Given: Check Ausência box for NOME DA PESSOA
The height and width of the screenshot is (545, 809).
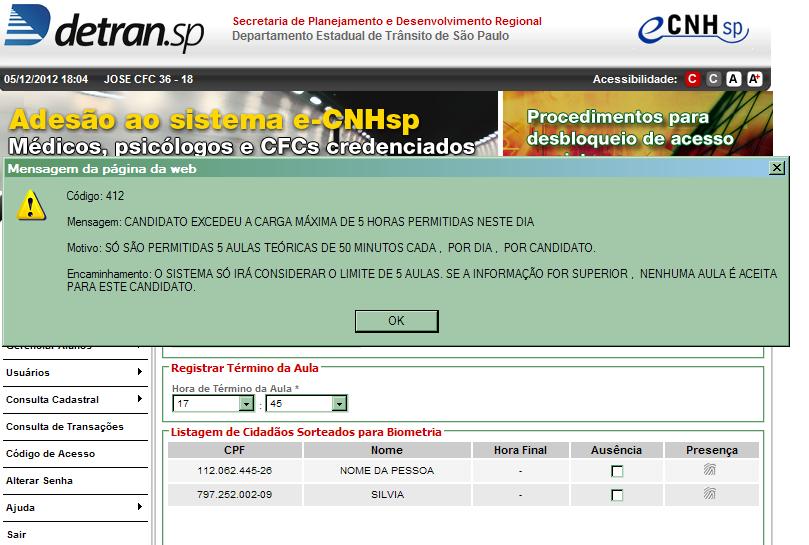Looking at the screenshot, I should 617,471.
